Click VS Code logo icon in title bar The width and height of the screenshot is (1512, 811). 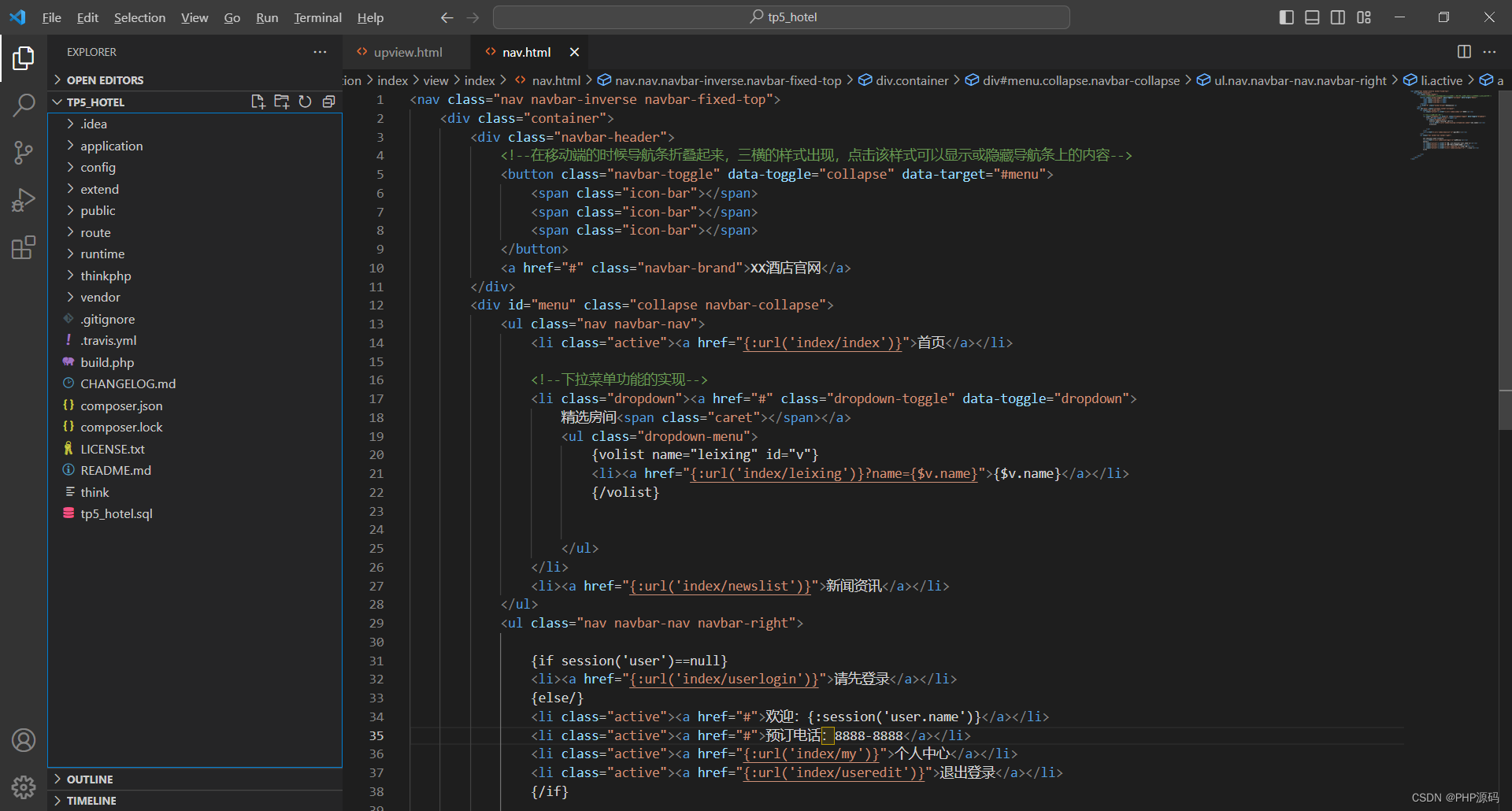(17, 17)
